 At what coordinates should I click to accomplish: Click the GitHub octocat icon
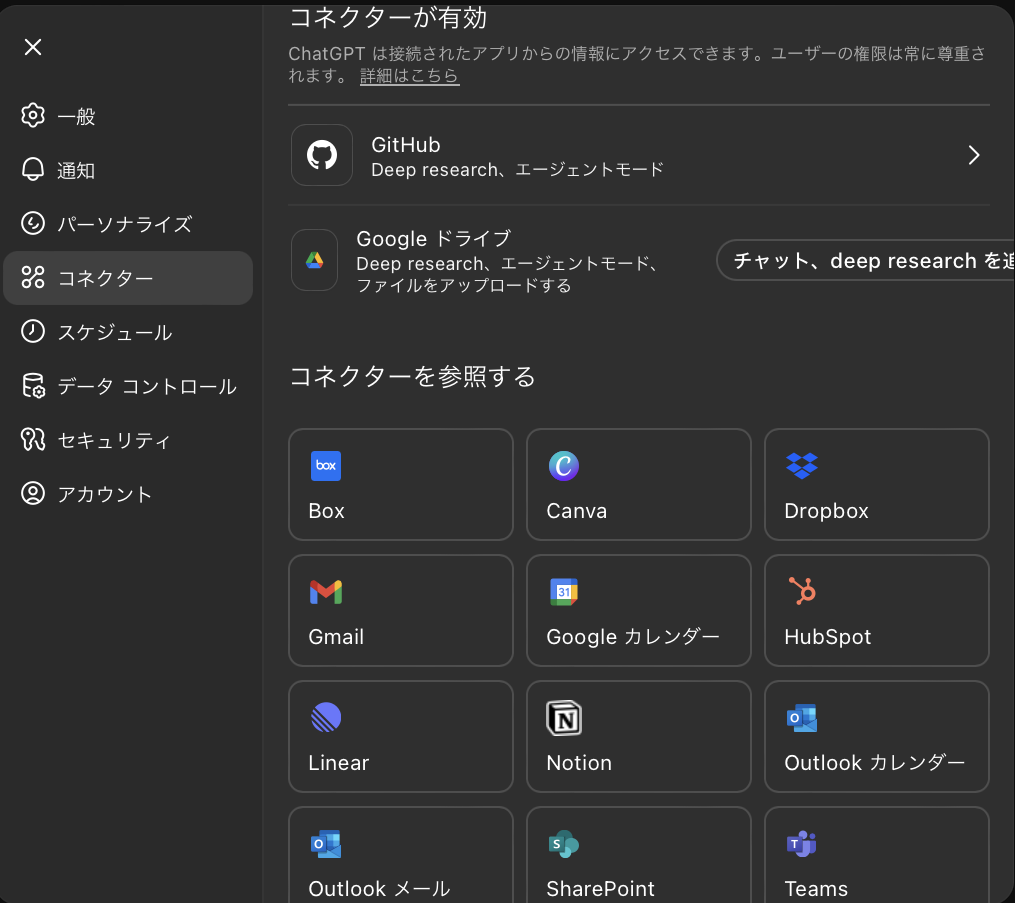tap(322, 155)
